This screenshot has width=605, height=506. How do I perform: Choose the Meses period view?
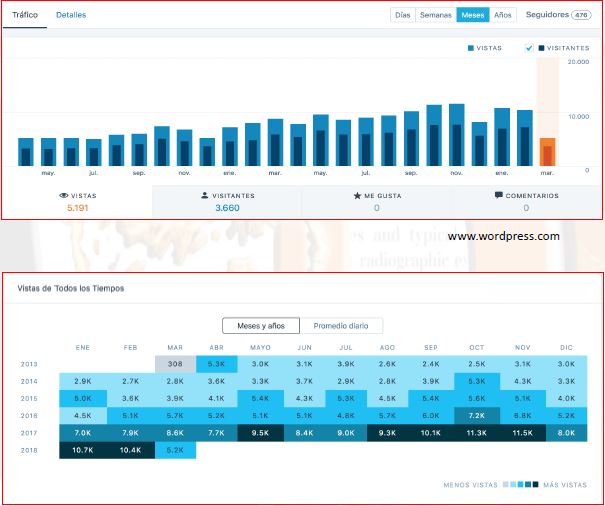point(471,16)
